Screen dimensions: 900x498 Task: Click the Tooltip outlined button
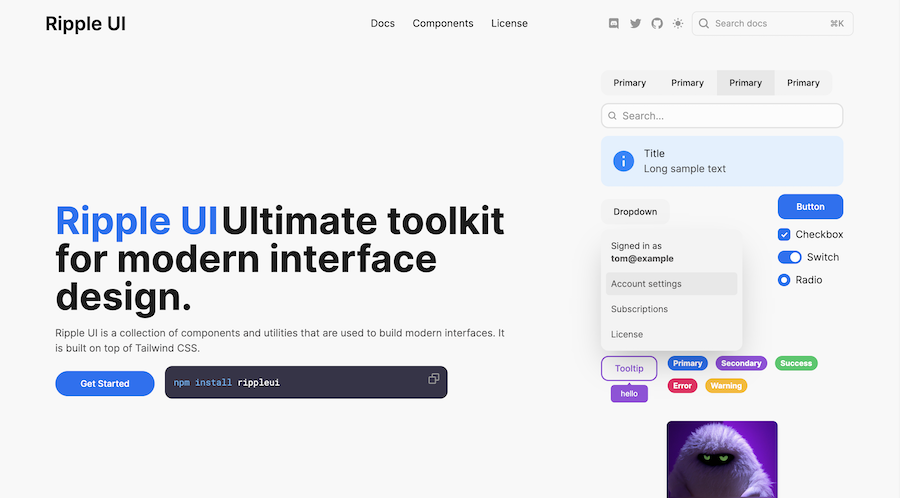(x=629, y=368)
